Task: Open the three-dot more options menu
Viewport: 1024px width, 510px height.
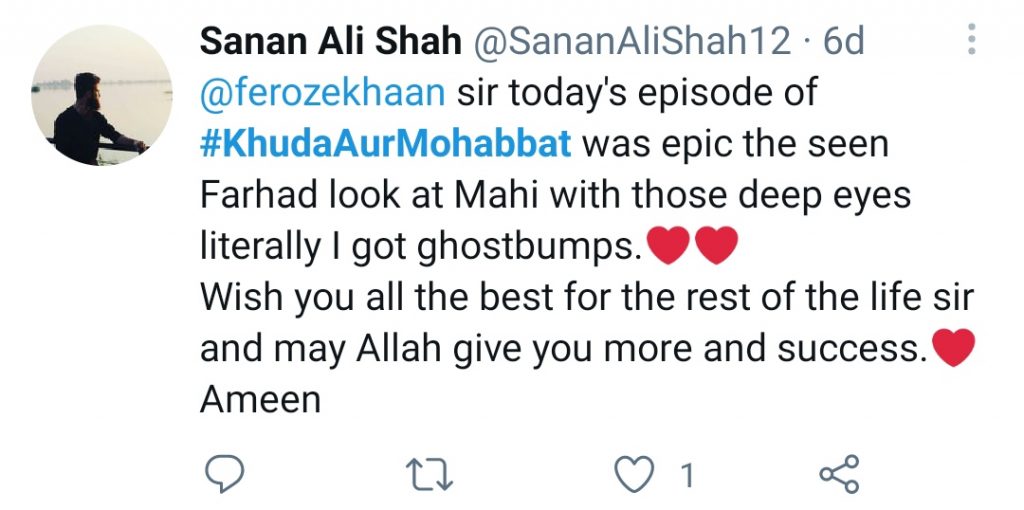Action: [x=972, y=39]
